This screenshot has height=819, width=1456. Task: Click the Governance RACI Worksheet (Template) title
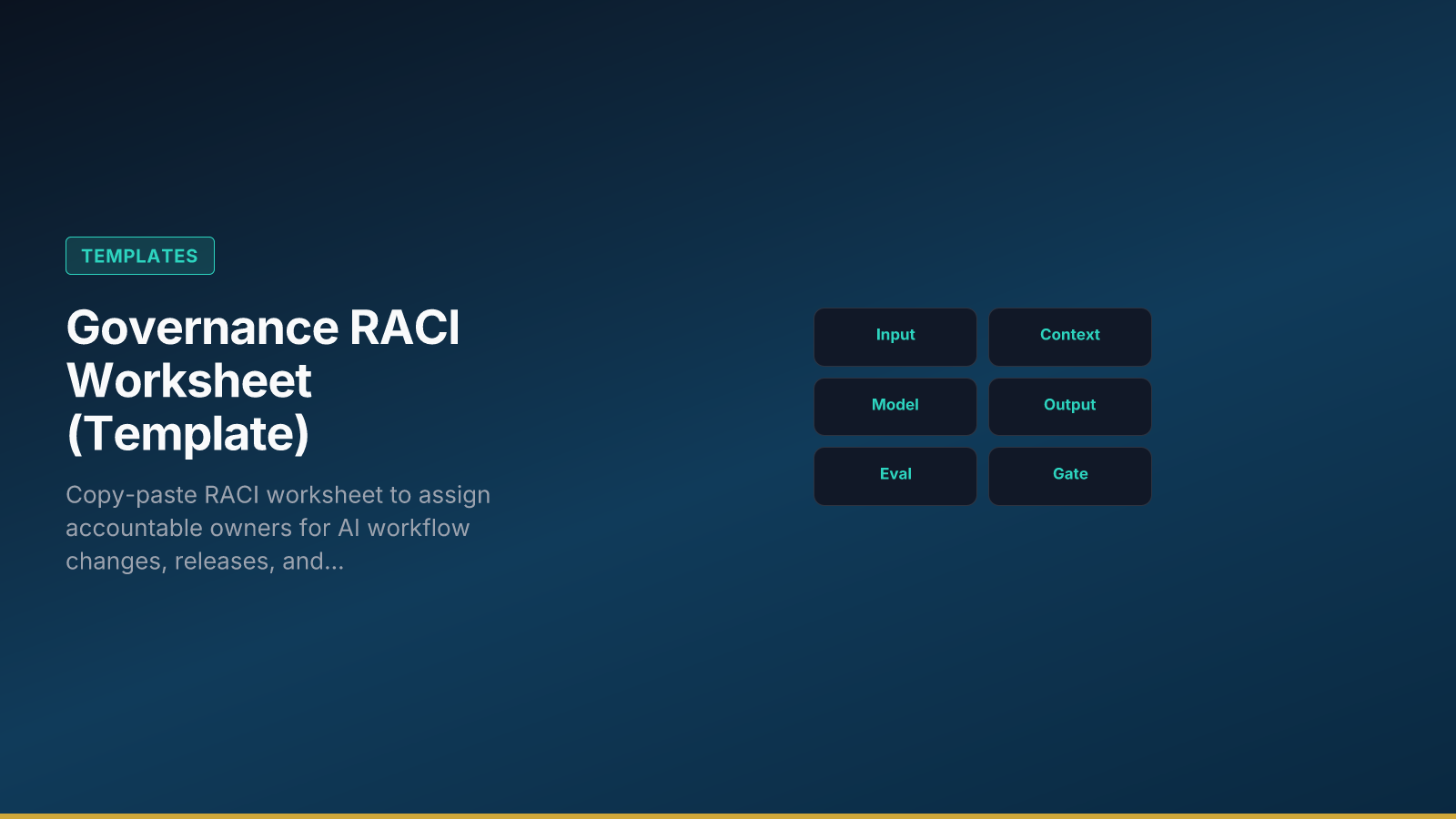pyautogui.click(x=263, y=380)
